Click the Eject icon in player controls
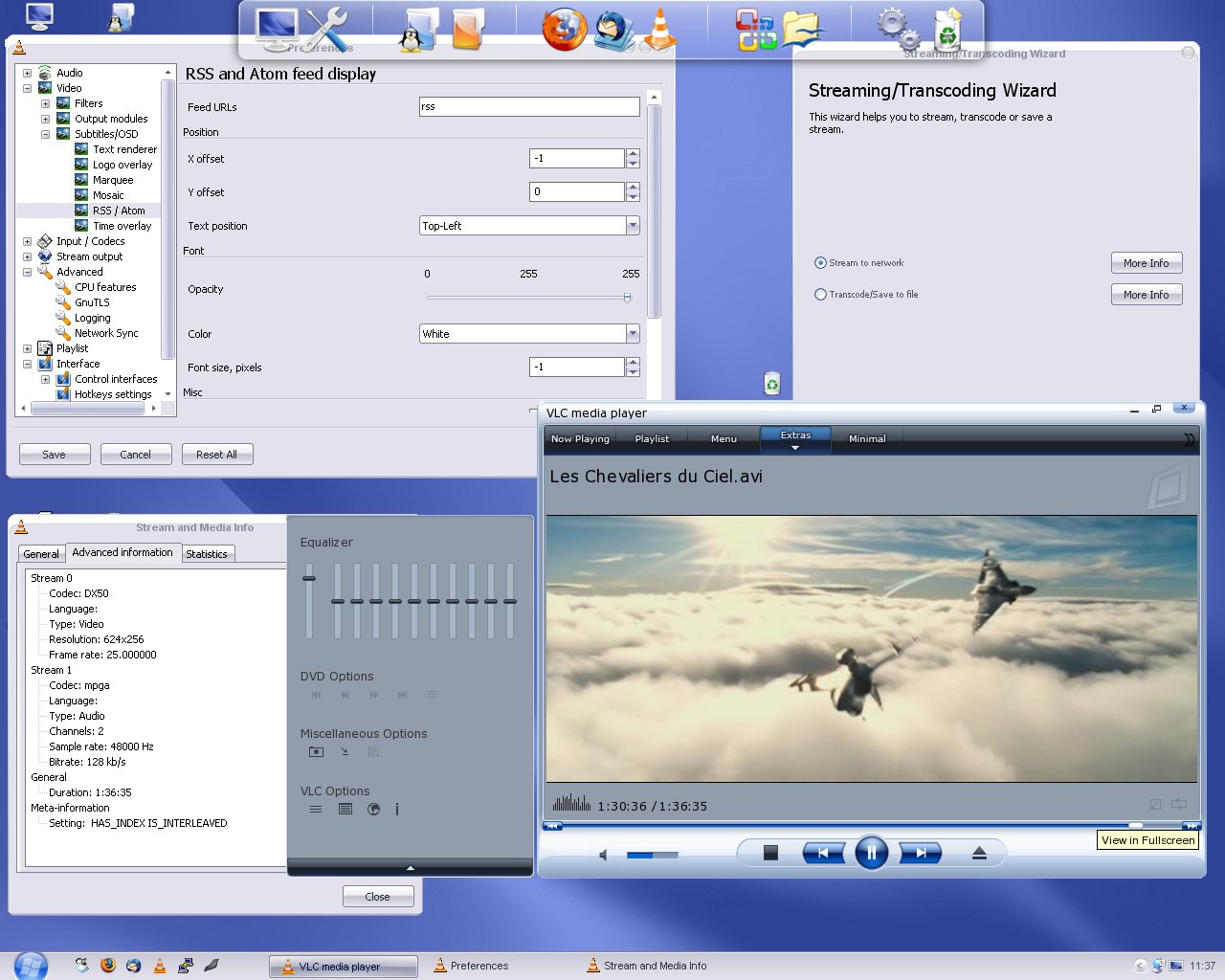 (979, 853)
